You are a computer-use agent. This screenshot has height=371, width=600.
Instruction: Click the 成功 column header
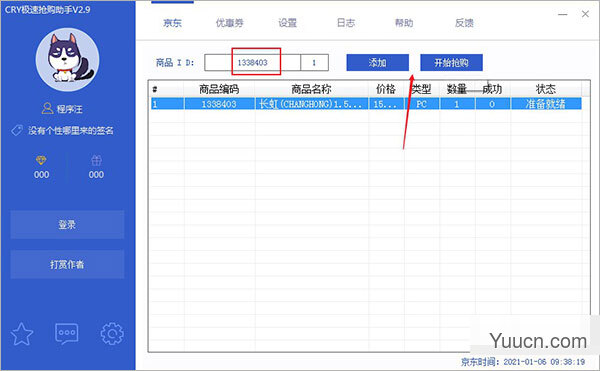(492, 89)
